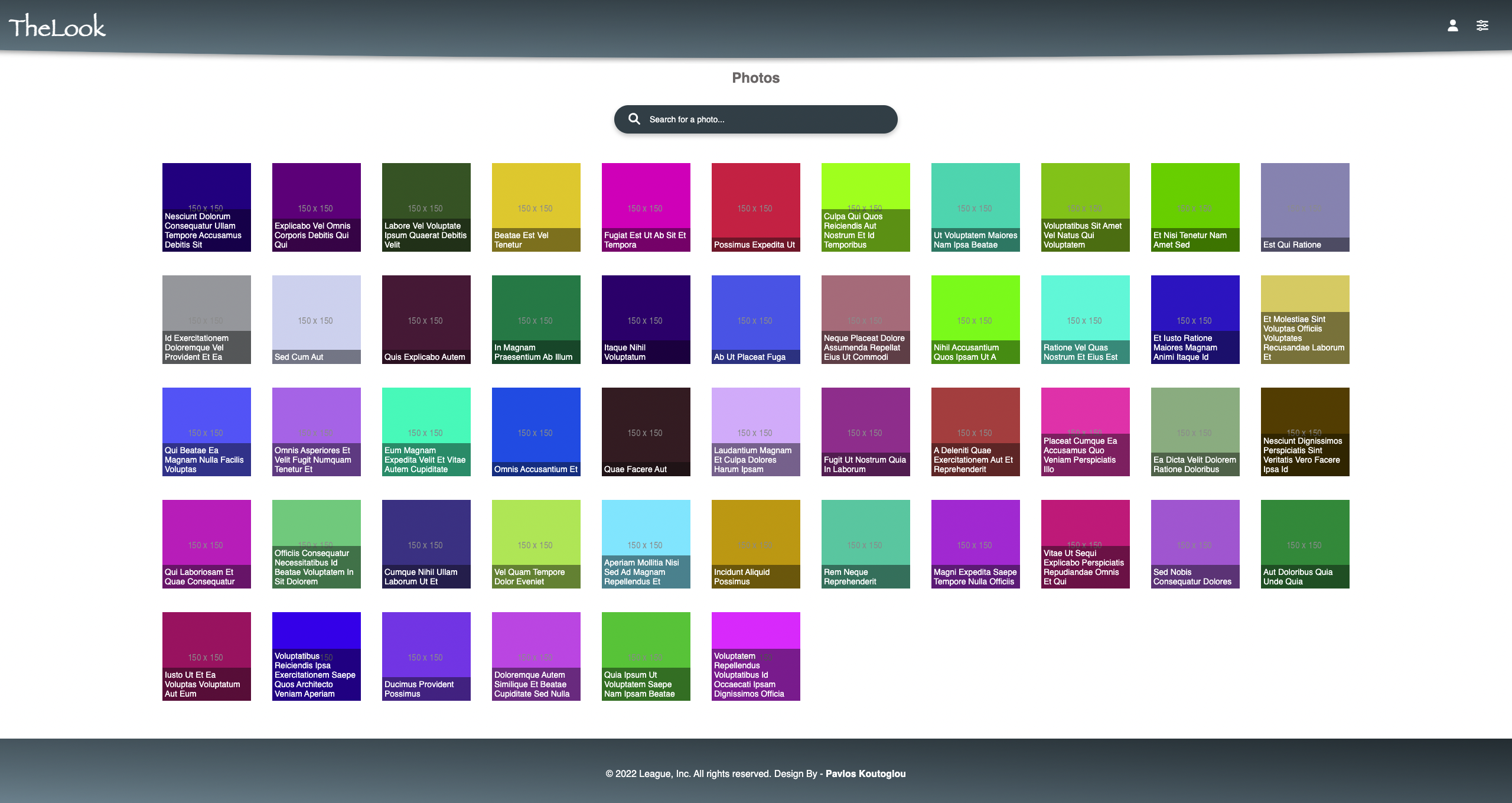Click the magnifying glass search icon
The image size is (1512, 803).
(x=634, y=119)
